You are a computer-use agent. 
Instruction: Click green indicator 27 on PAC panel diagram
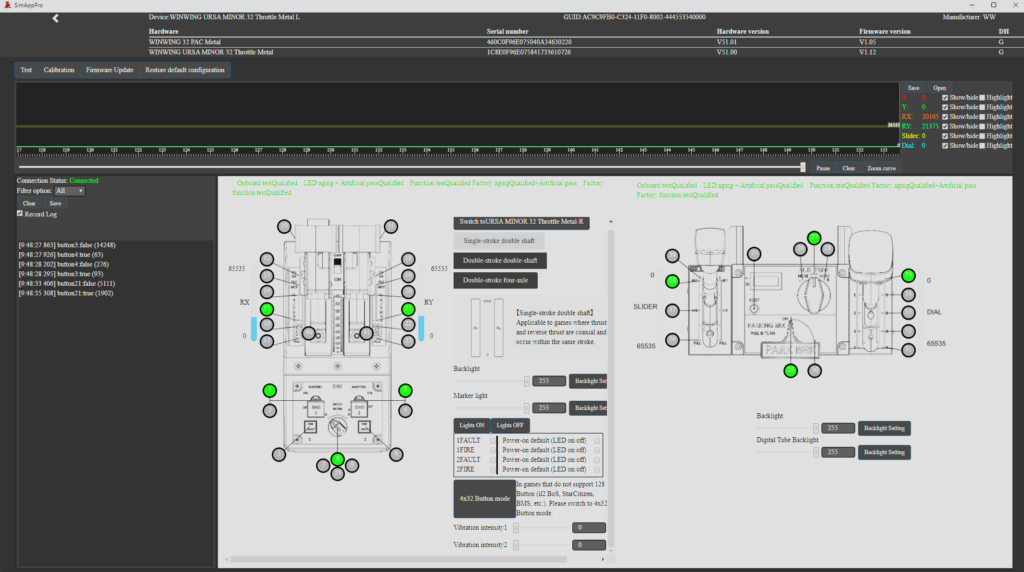pyautogui.click(x=814, y=238)
